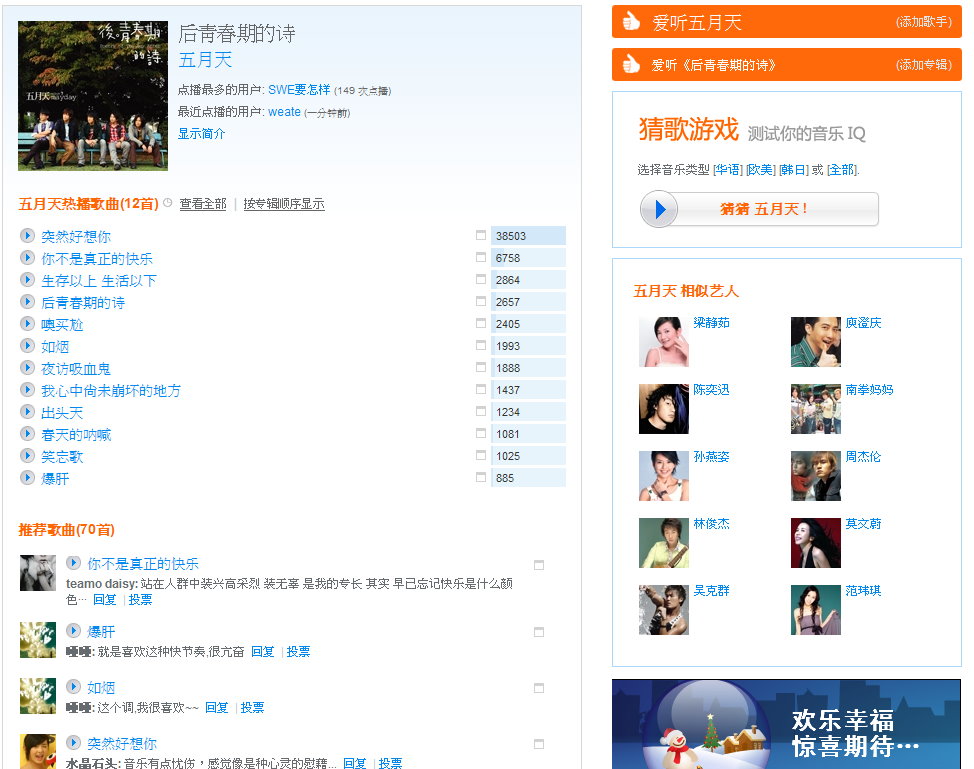Open 查看全部 to view all songs

[x=203, y=204]
